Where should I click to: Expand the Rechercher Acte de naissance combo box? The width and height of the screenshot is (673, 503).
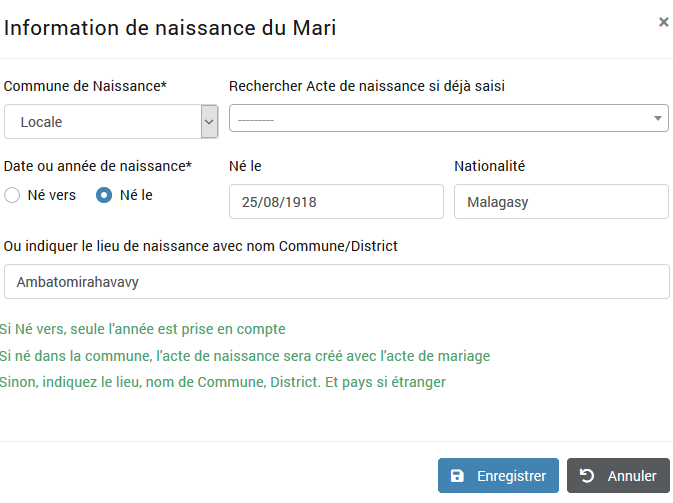tap(449, 118)
